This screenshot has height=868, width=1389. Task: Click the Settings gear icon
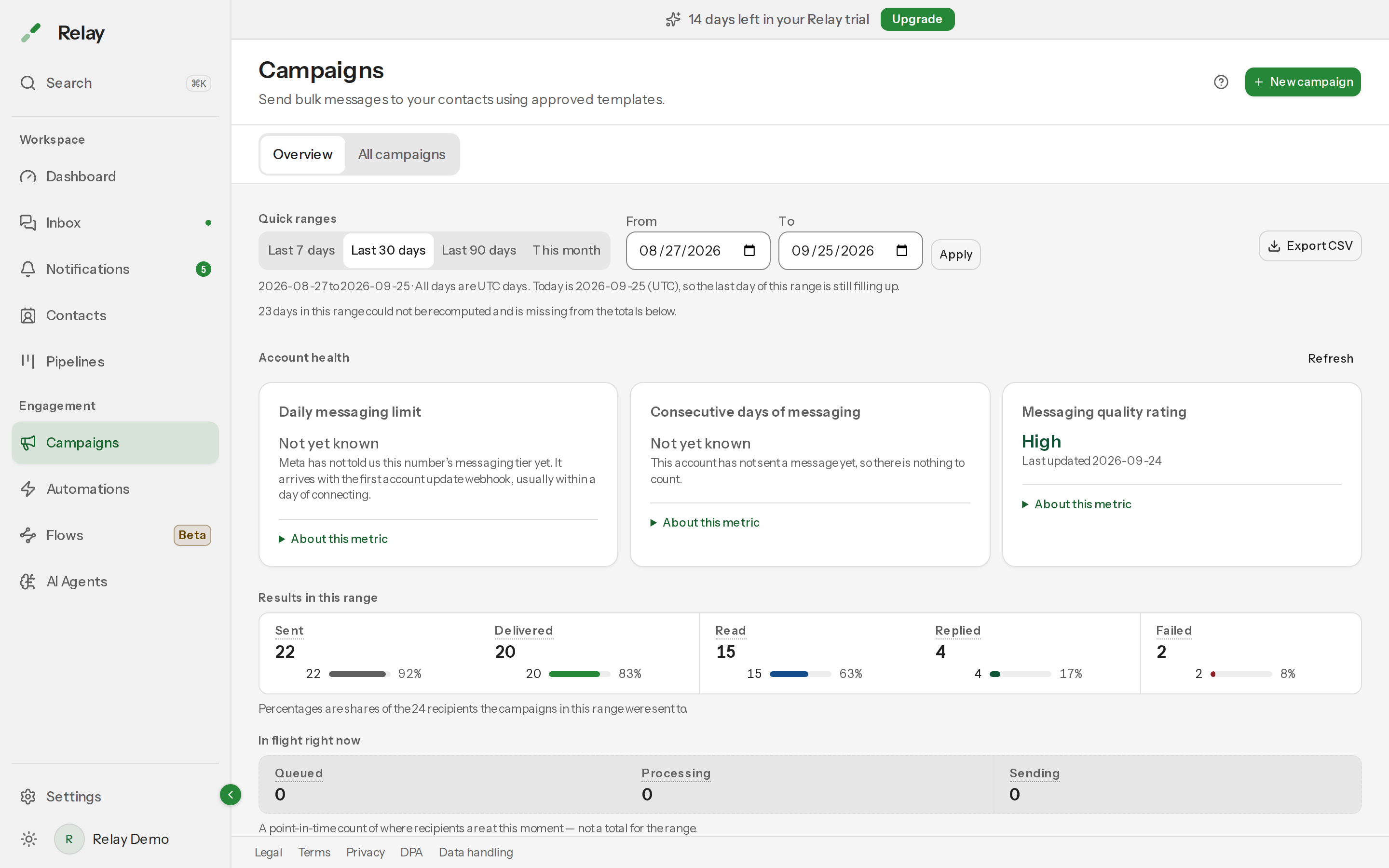pos(28,796)
